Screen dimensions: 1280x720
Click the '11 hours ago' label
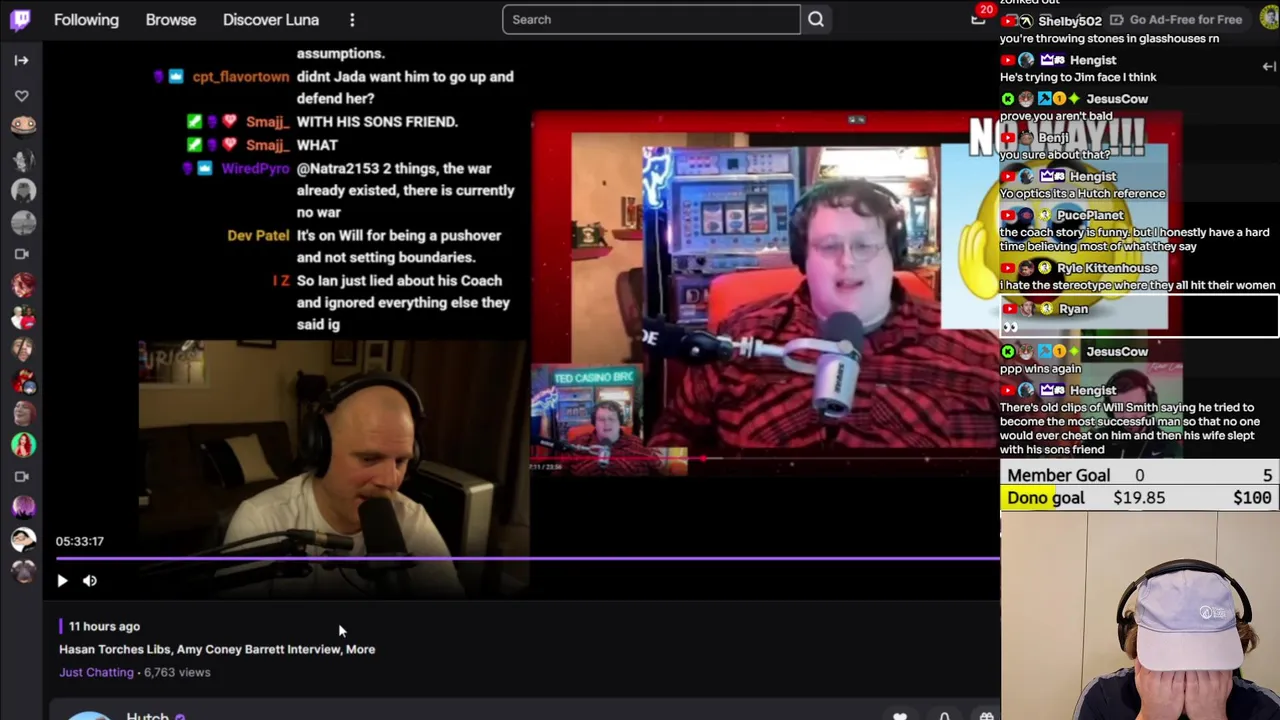click(104, 626)
